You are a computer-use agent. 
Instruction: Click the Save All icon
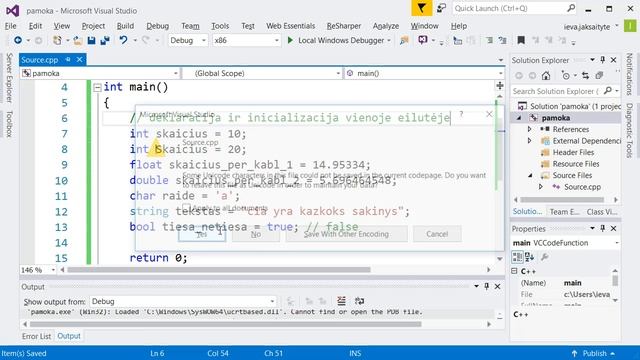(x=105, y=40)
